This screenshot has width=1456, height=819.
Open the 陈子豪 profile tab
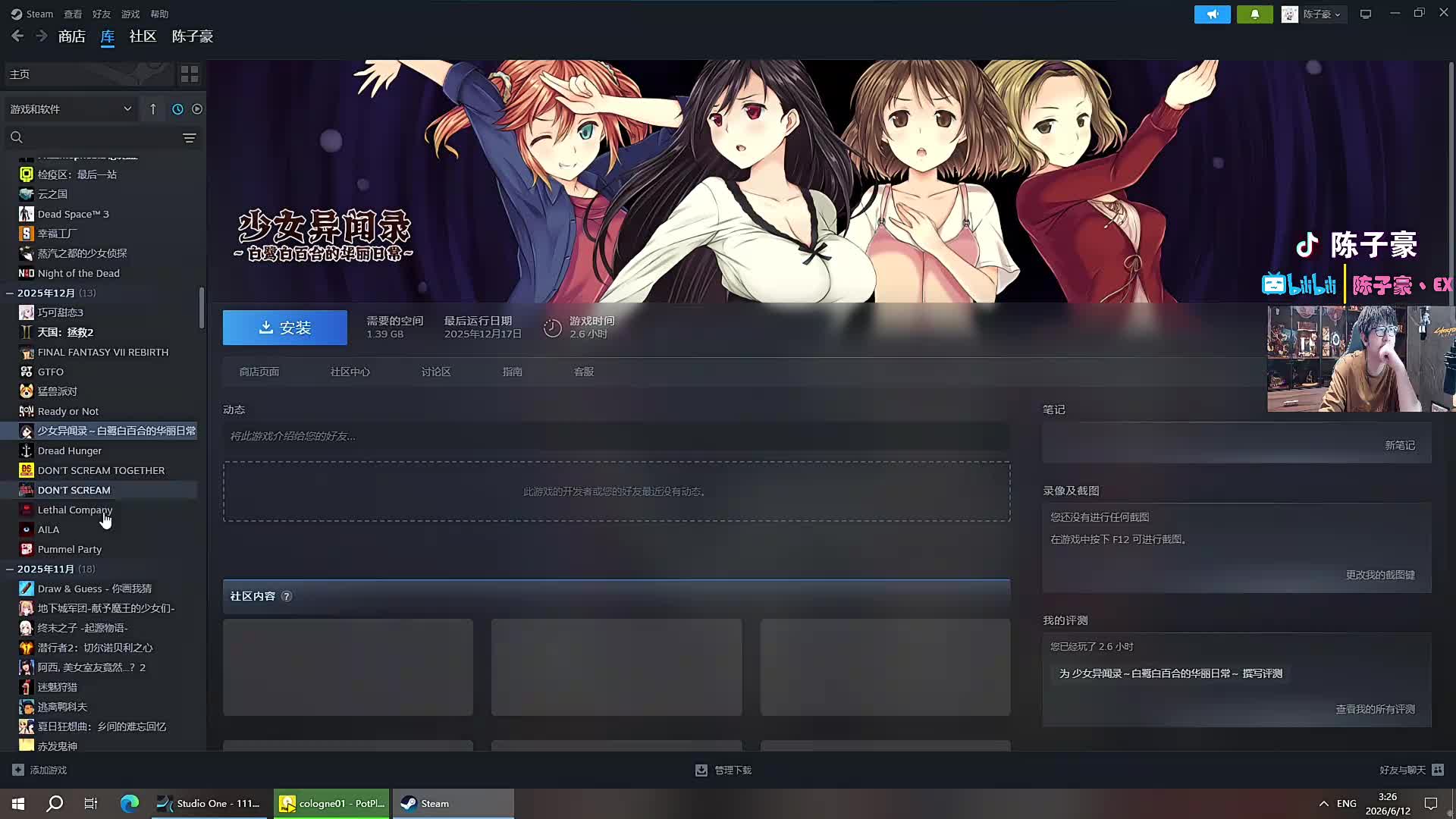[193, 36]
